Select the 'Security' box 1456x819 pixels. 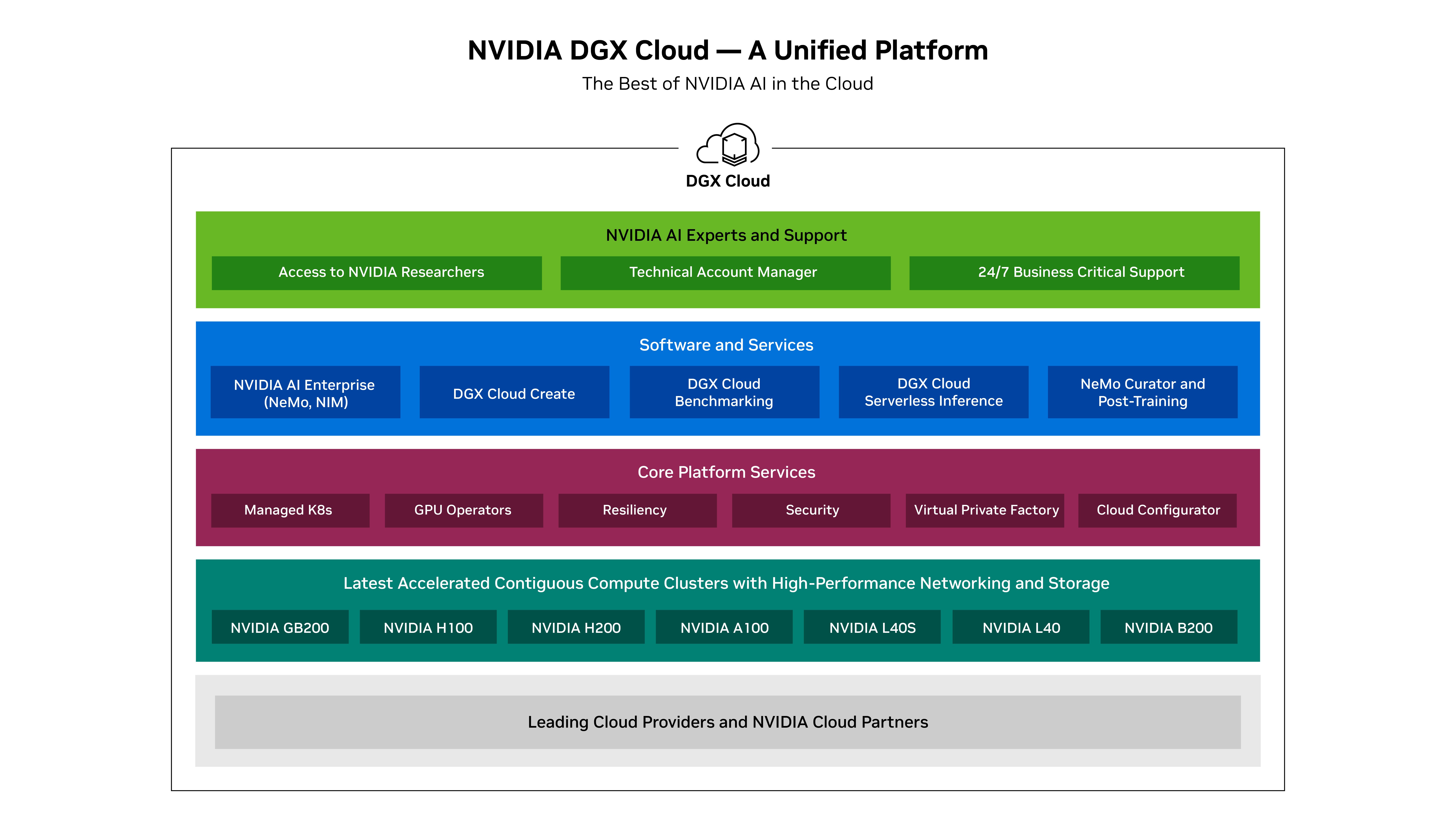[811, 510]
